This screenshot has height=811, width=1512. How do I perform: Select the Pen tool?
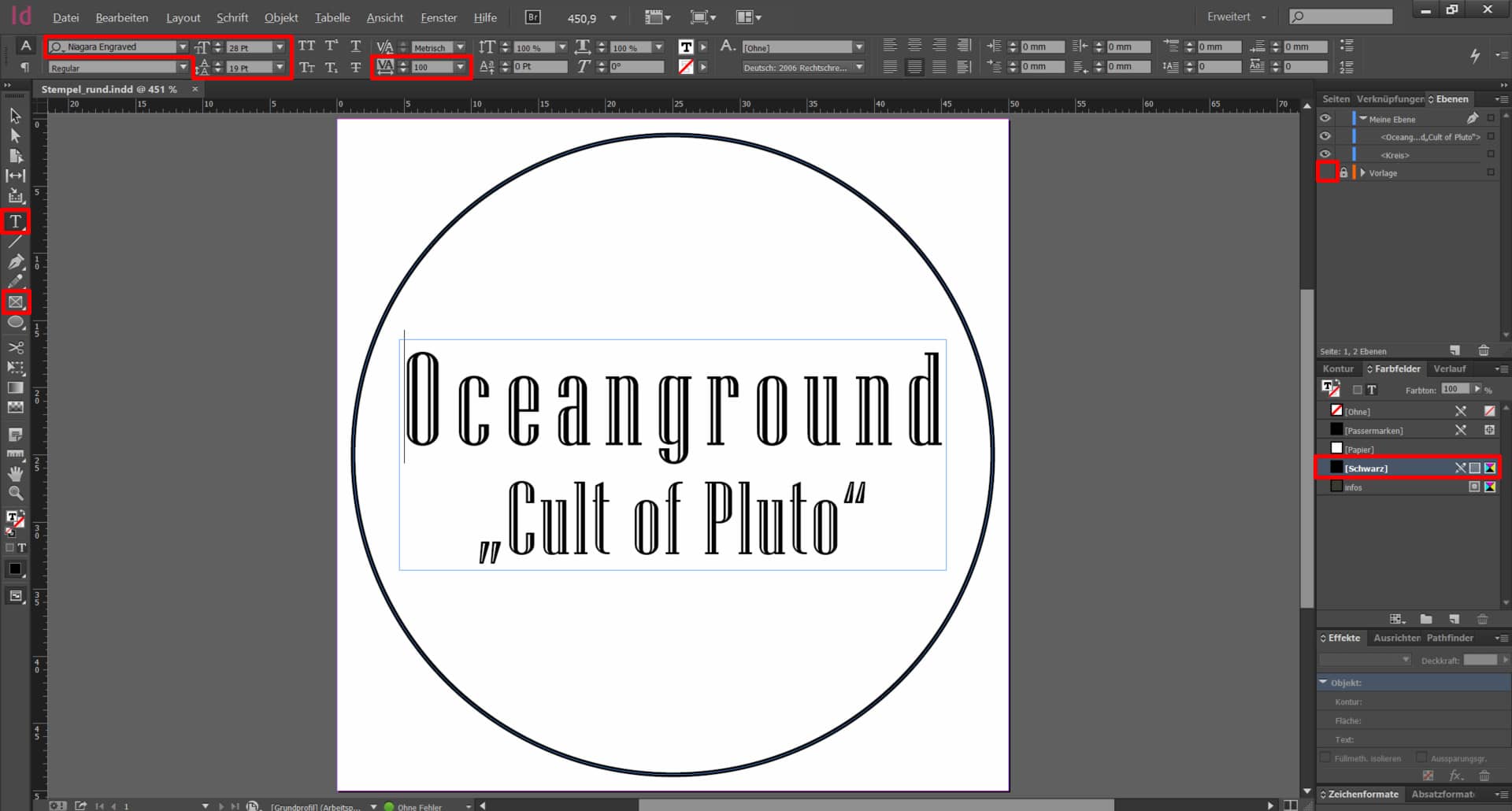[x=15, y=262]
